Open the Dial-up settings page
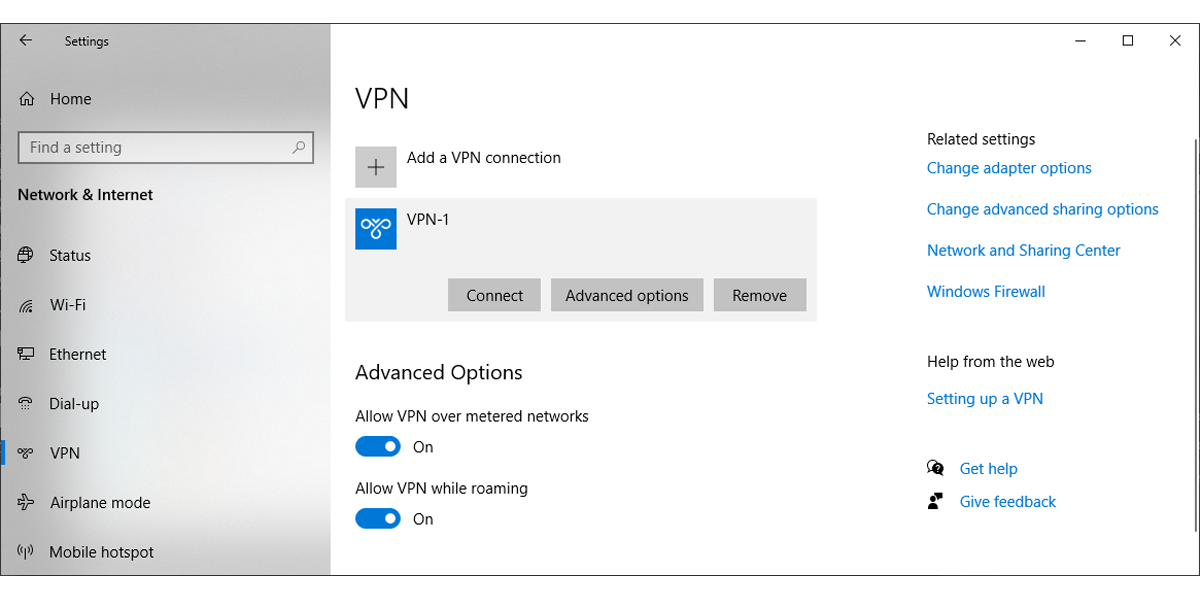1200x600 pixels. click(74, 404)
